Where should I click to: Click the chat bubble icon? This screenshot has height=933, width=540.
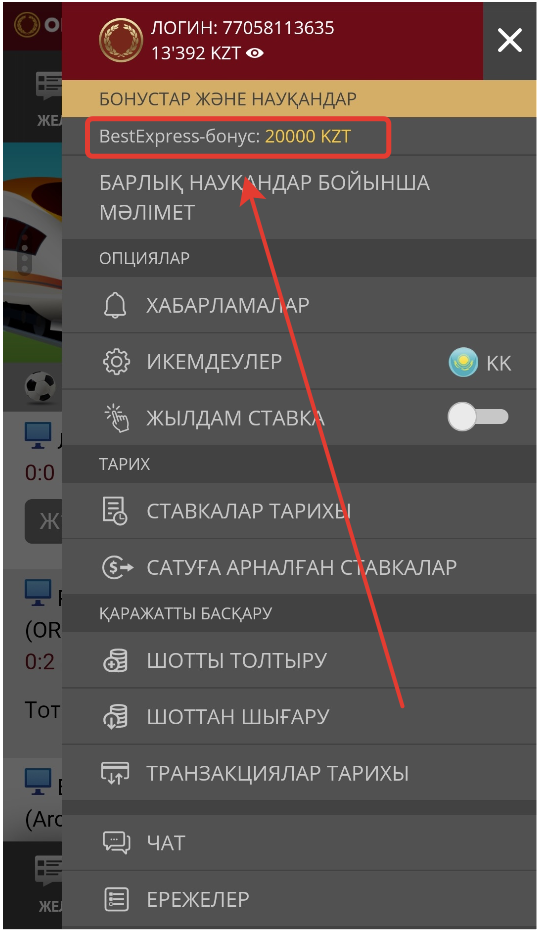coord(116,843)
